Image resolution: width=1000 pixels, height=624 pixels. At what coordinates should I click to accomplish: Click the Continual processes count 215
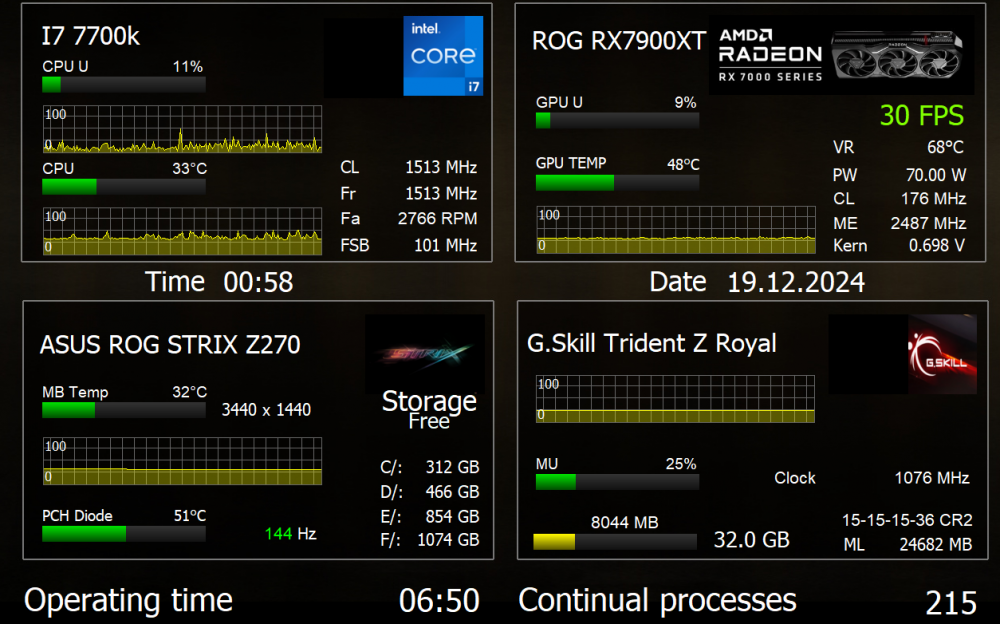coord(950,602)
